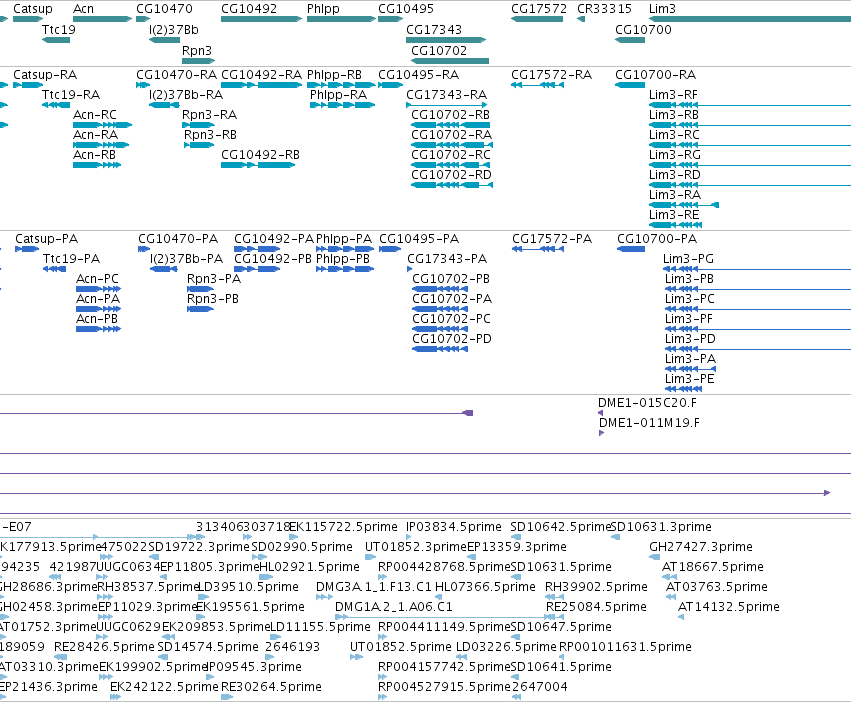Open the CG17343-RA transcript
The height and width of the screenshot is (702, 851).
(446, 105)
